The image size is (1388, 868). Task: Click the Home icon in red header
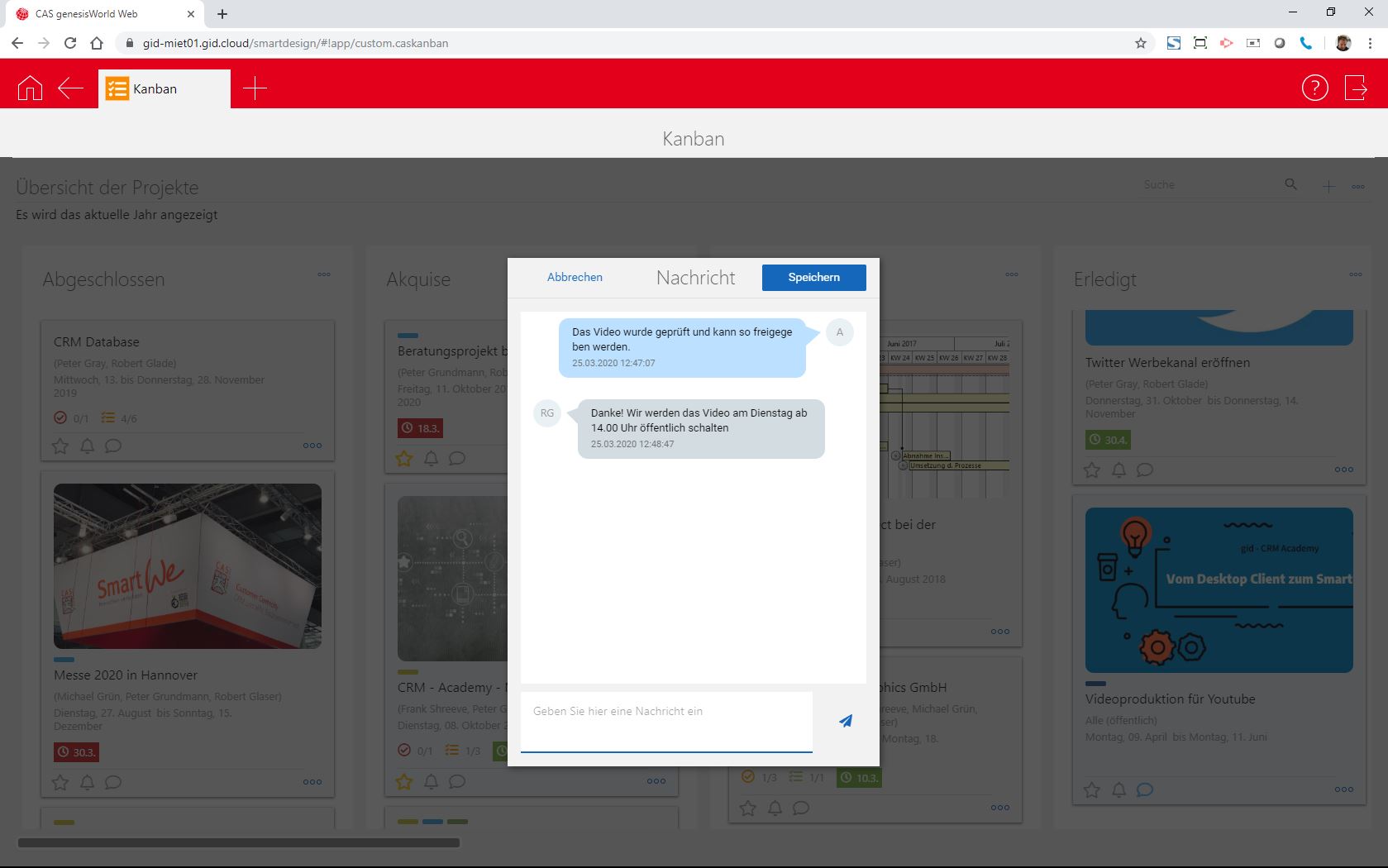click(x=30, y=88)
